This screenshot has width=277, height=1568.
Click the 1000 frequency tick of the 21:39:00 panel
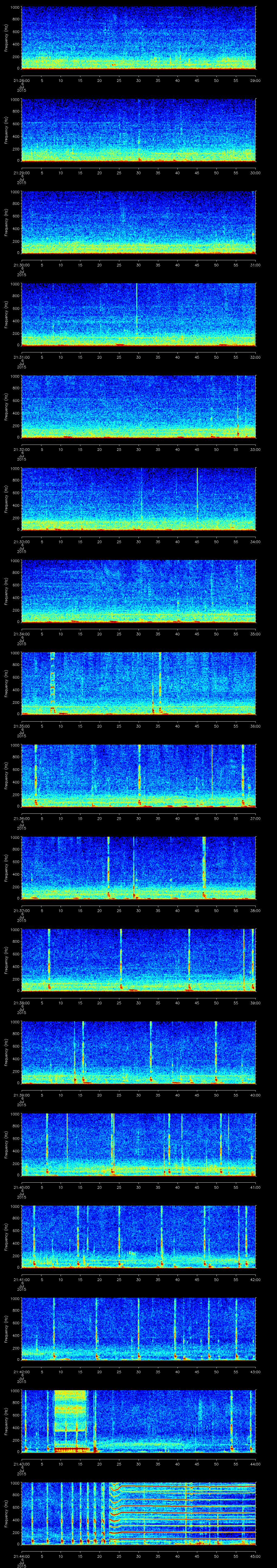tap(15, 1023)
